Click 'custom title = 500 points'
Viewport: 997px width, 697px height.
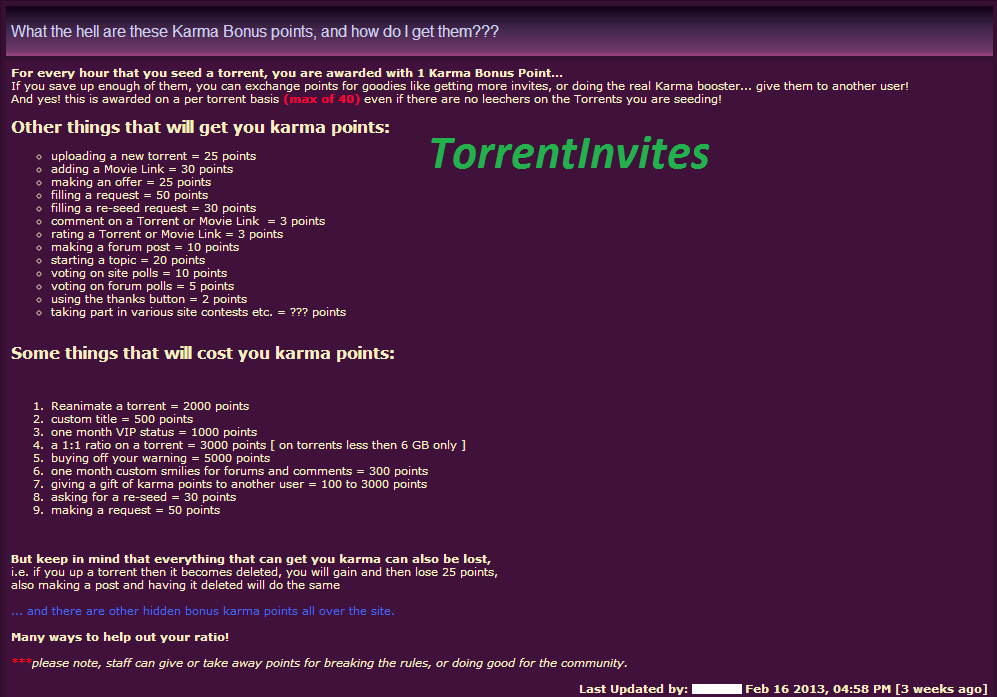coord(121,419)
